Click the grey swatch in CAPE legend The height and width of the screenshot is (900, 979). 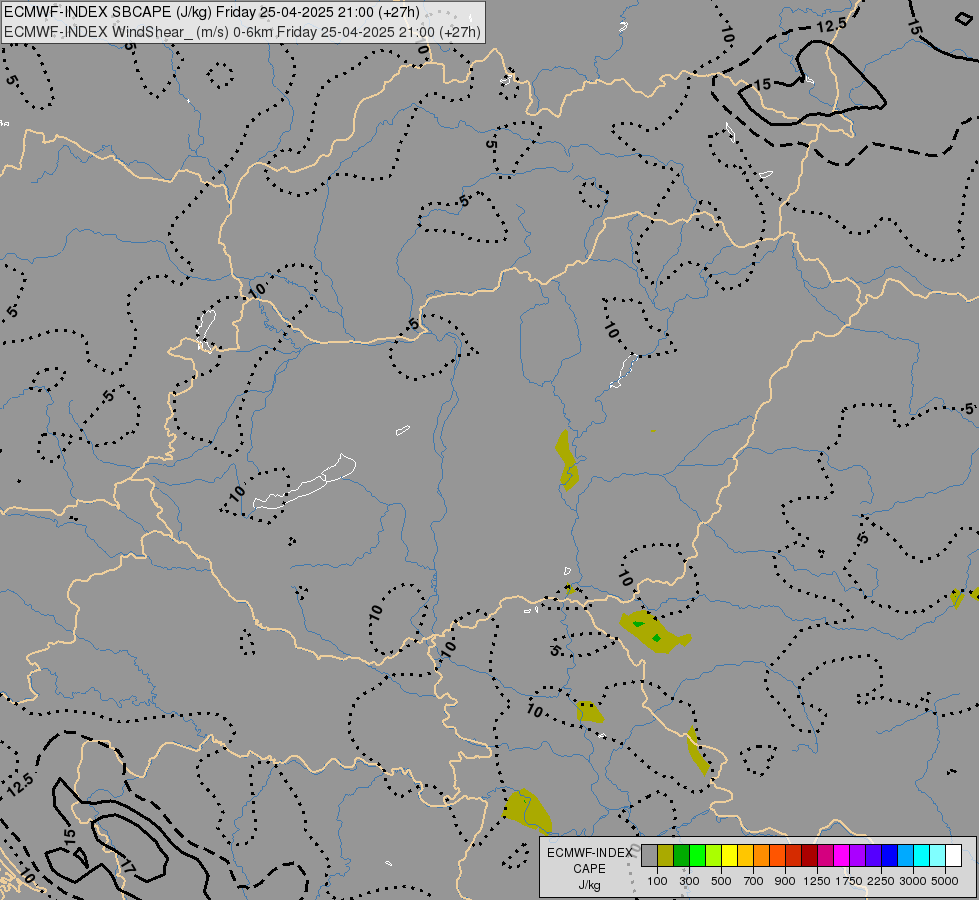coord(649,856)
